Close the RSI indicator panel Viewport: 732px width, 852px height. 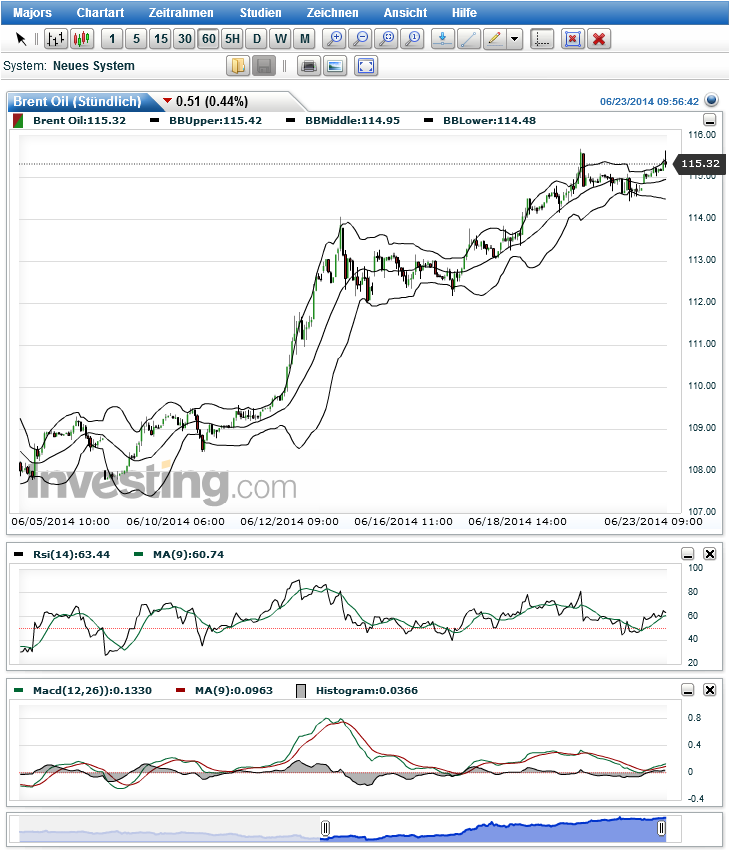(710, 554)
